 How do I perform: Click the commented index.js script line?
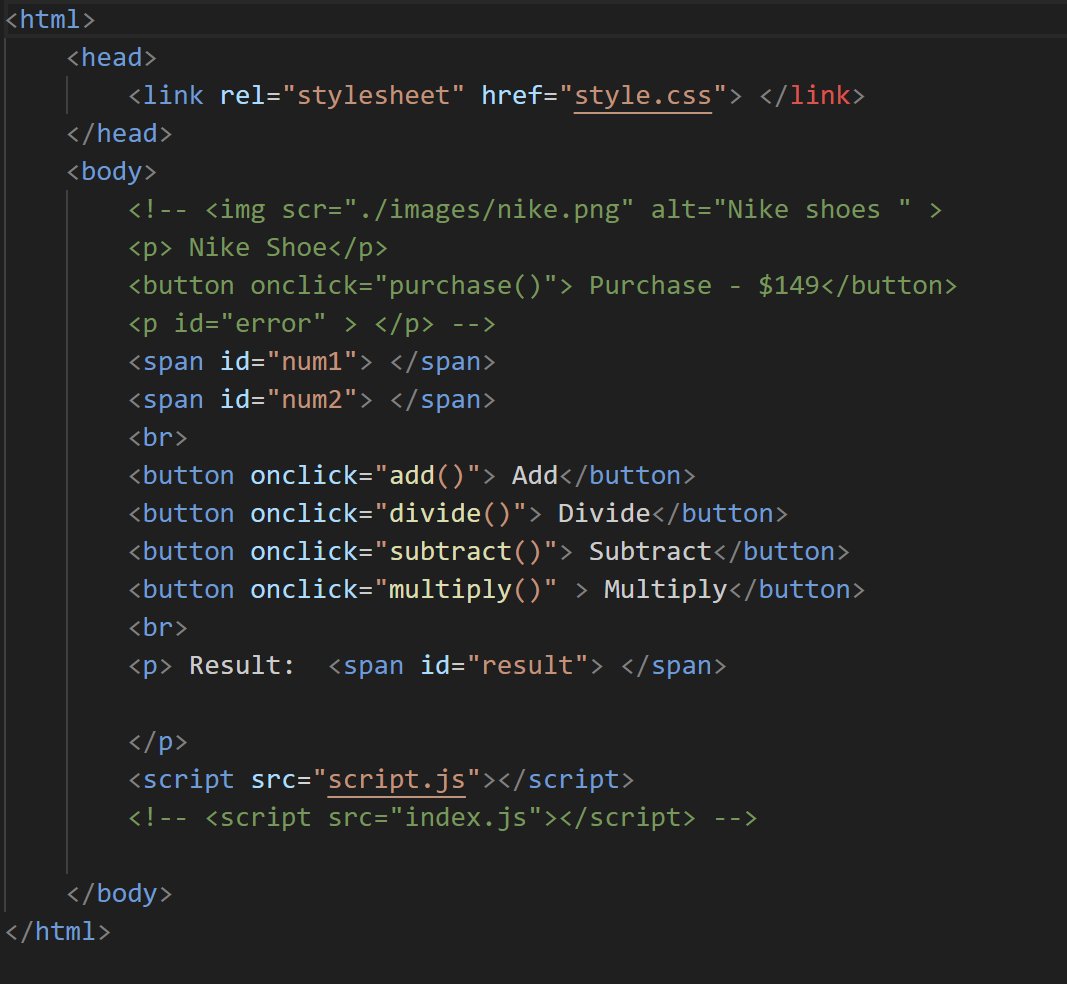pyautogui.click(x=443, y=818)
